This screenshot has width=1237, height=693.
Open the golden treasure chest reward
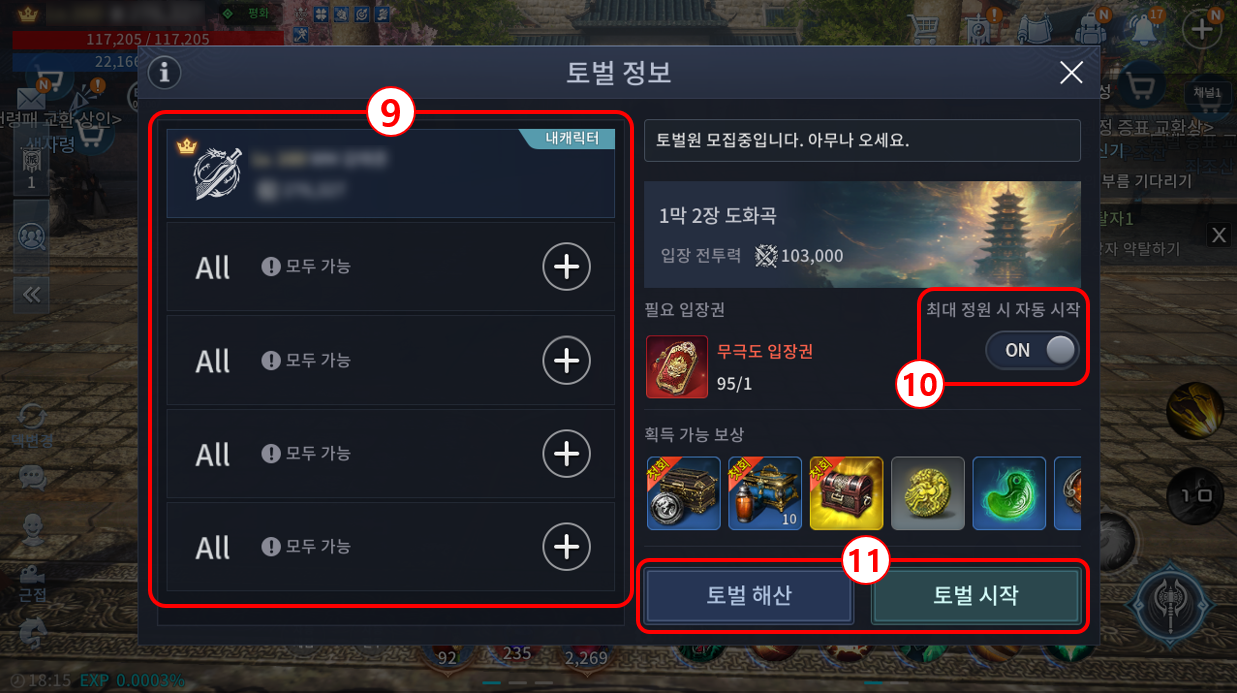click(x=847, y=493)
